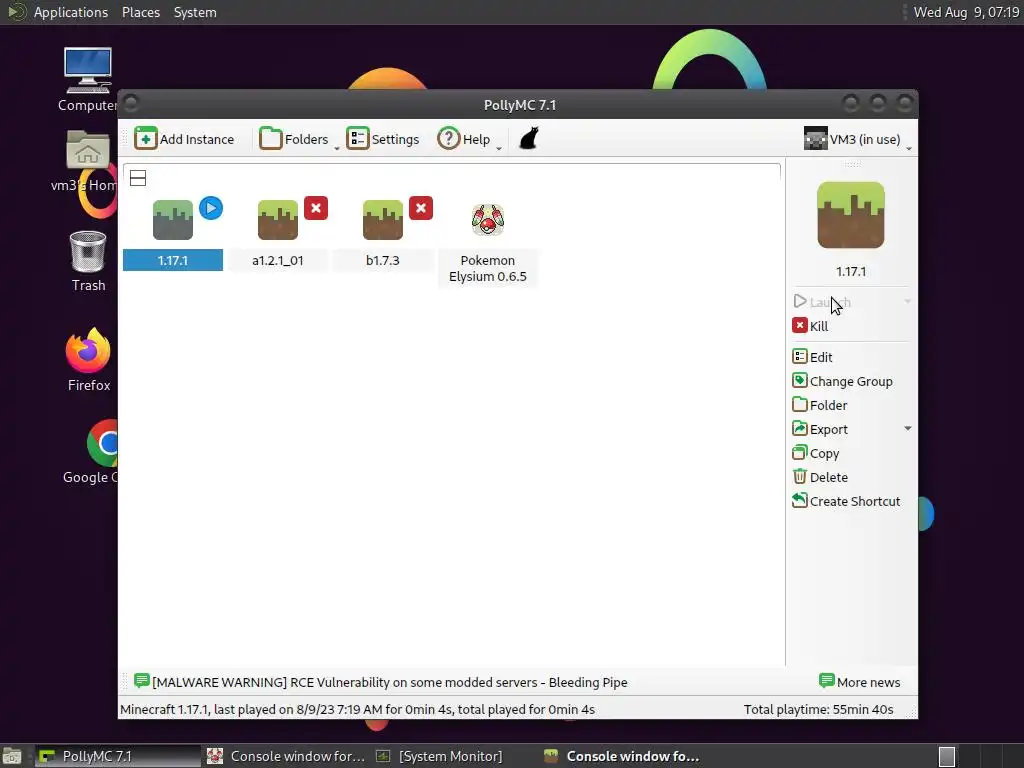This screenshot has height=768, width=1024.
Task: Open the Trash desktop icon
Action: [x=88, y=261]
